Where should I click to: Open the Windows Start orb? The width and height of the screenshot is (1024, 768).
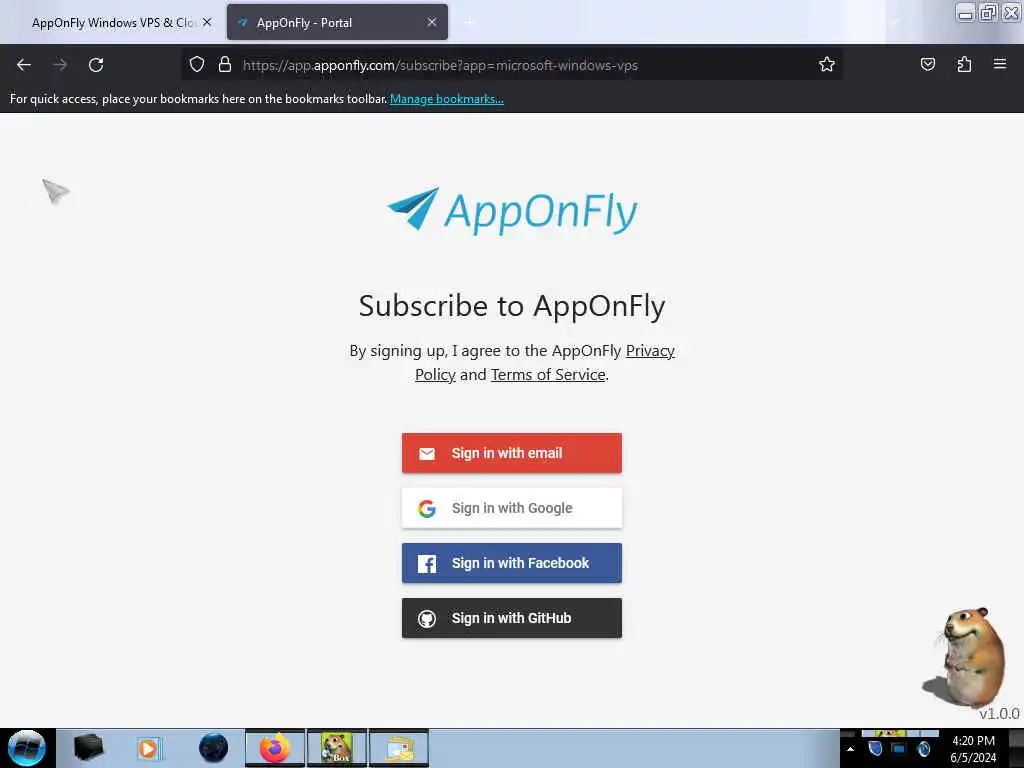[x=27, y=748]
